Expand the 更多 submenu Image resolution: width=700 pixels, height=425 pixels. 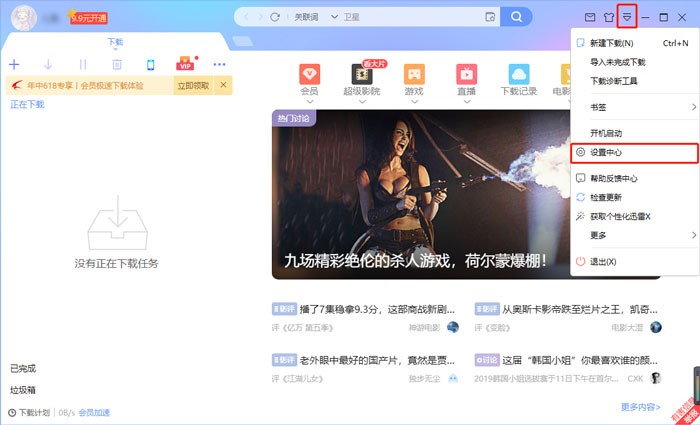pyautogui.click(x=634, y=235)
